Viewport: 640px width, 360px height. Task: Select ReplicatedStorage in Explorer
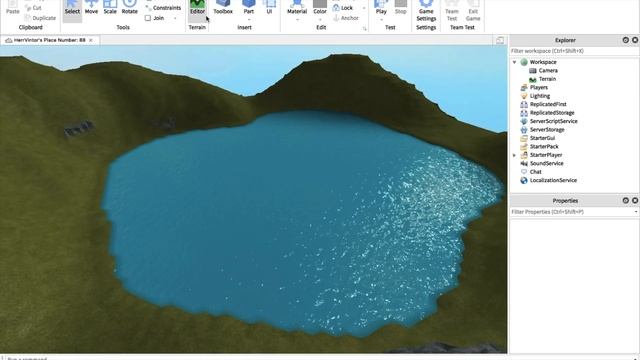tap(552, 113)
